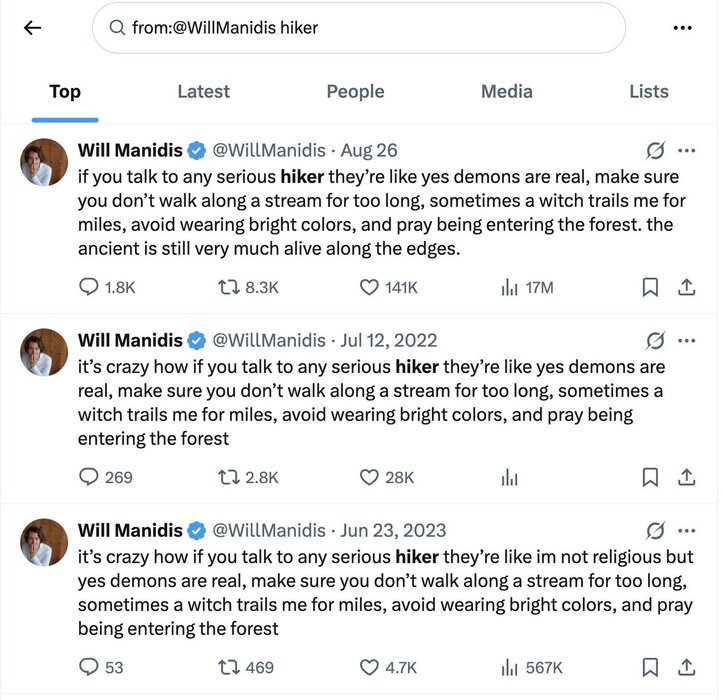This screenshot has height=700, width=723.
Task: Bookmark the Aug 26 tweet
Action: [650, 287]
